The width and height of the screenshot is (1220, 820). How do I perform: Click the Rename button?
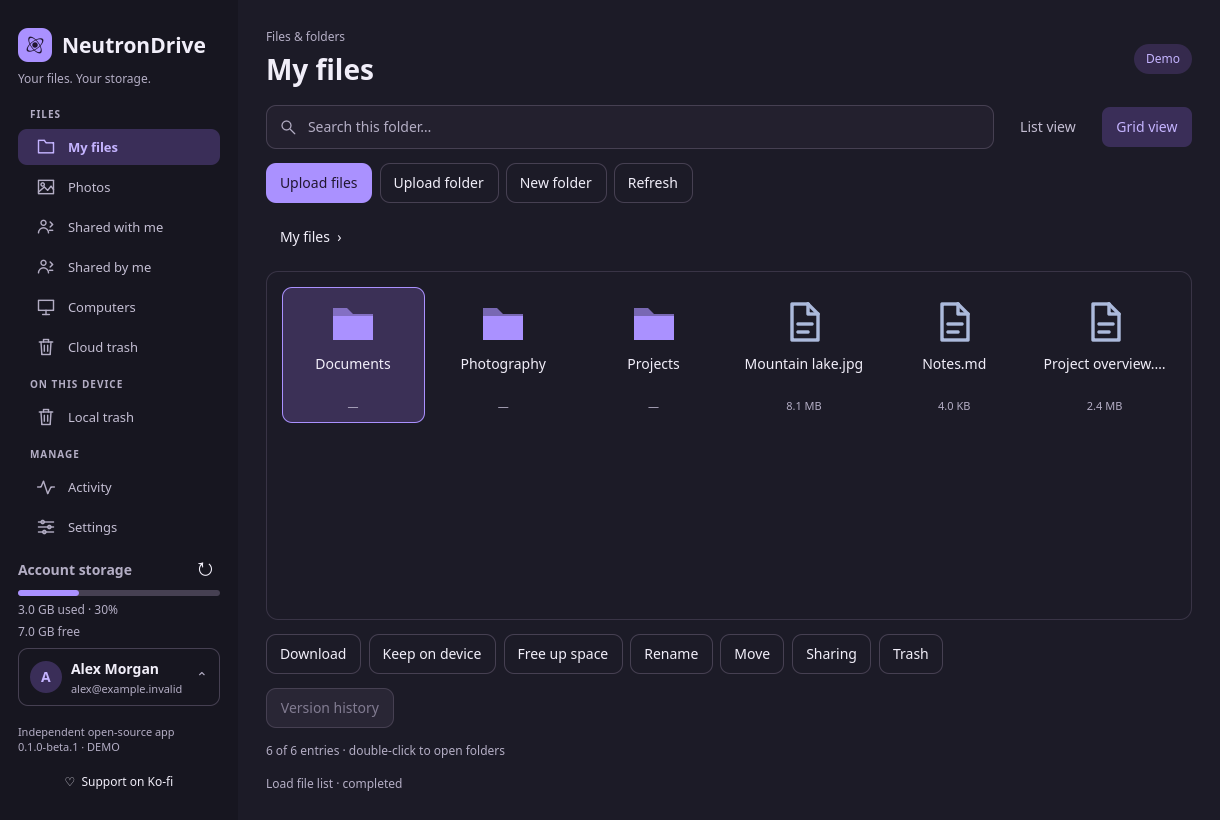point(671,654)
